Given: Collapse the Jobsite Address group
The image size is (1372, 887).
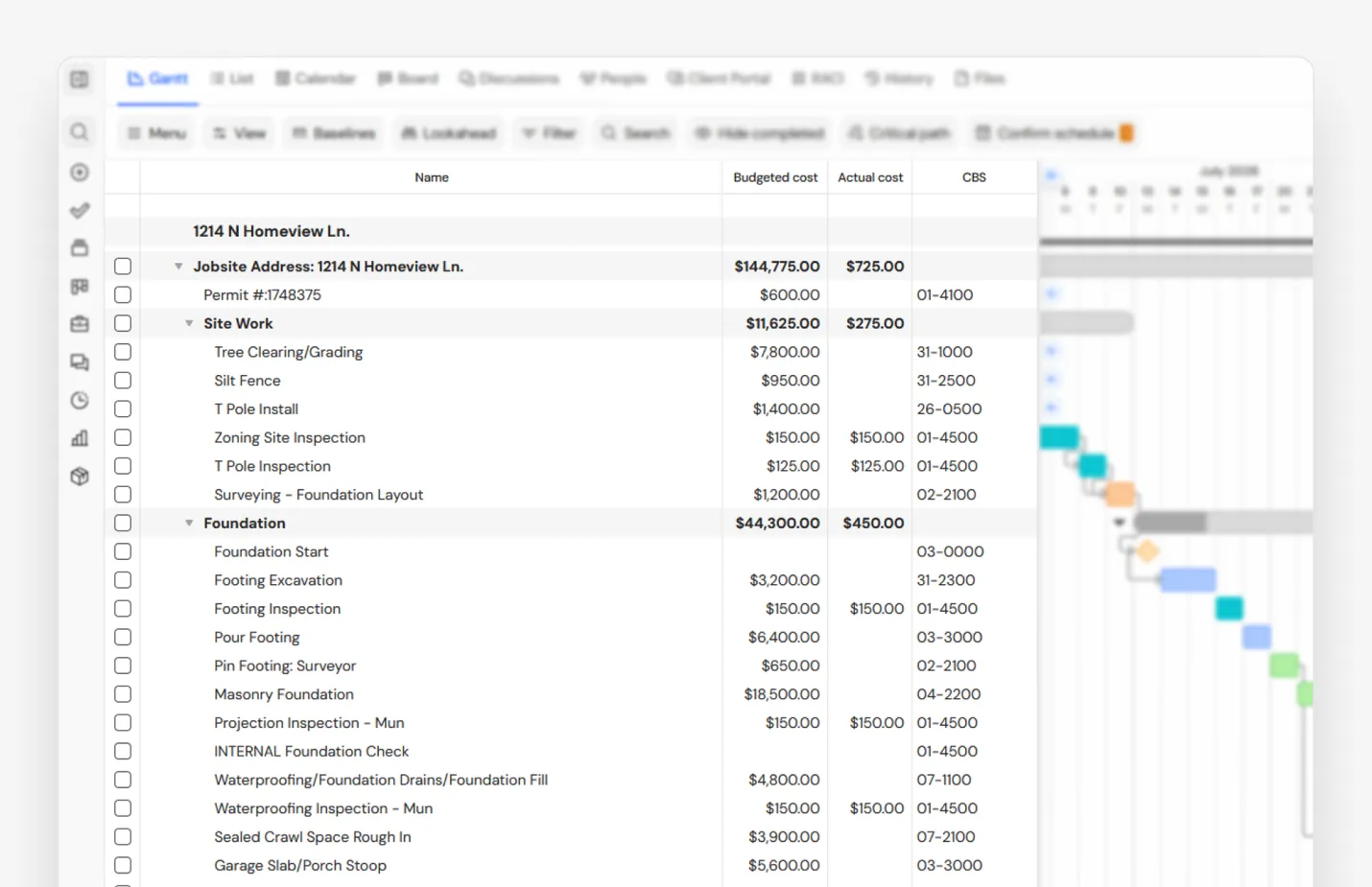Looking at the screenshot, I should click(x=178, y=267).
